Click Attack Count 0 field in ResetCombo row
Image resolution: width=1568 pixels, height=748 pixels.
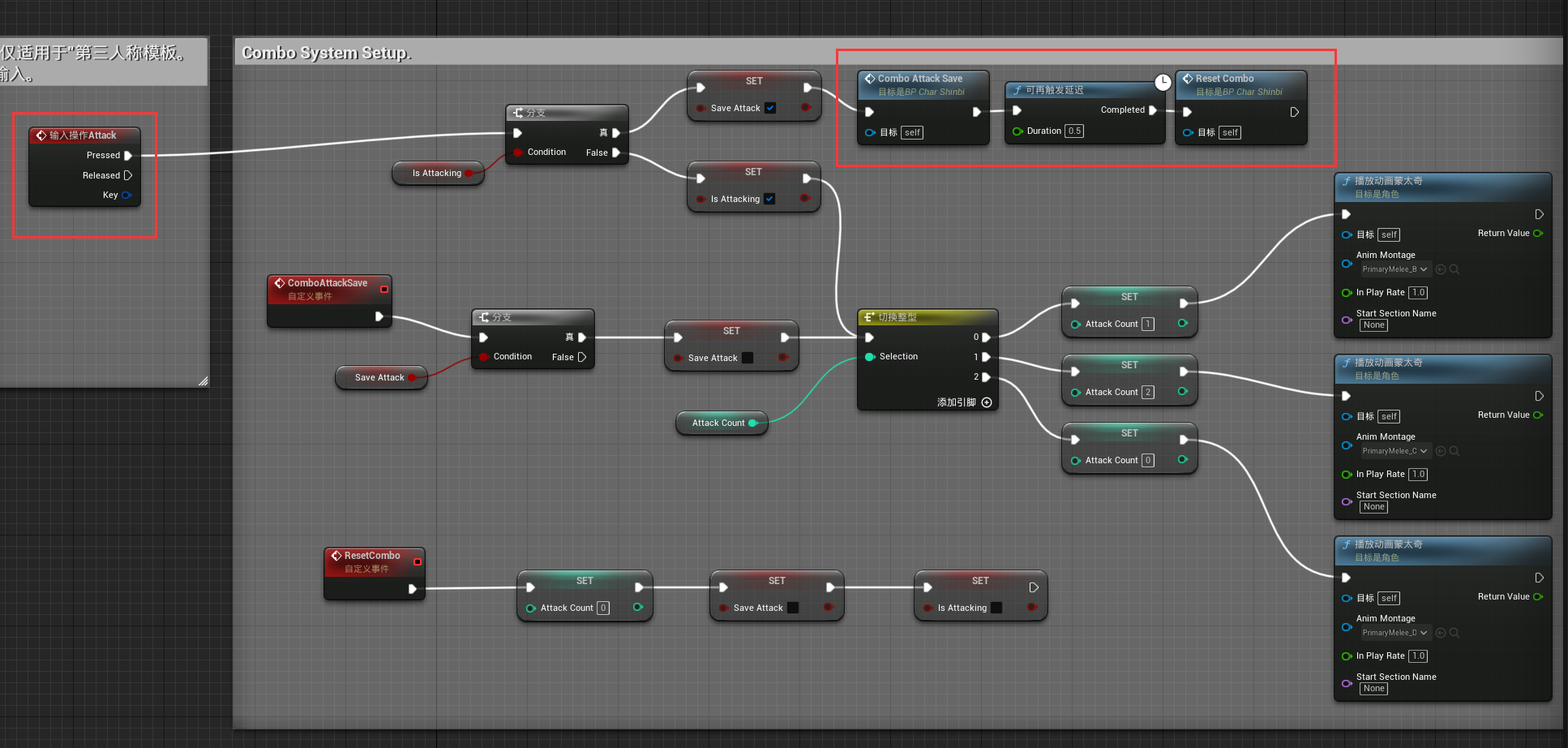(x=603, y=608)
